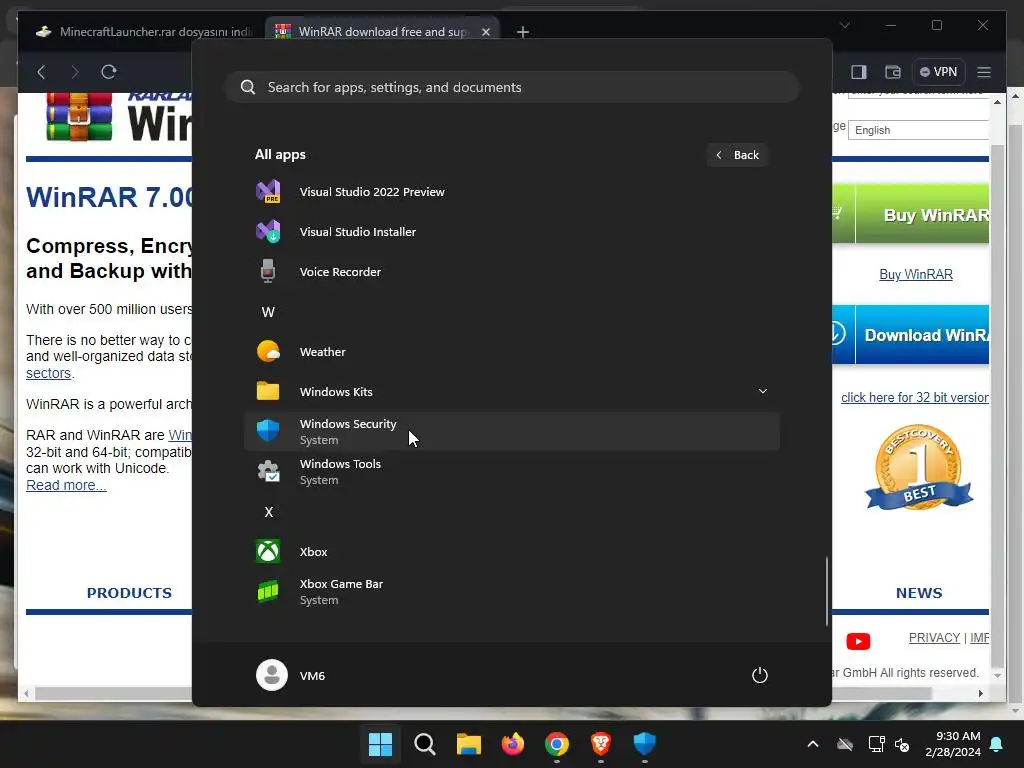
Task: Open File Explorer from taskbar
Action: tap(468, 744)
